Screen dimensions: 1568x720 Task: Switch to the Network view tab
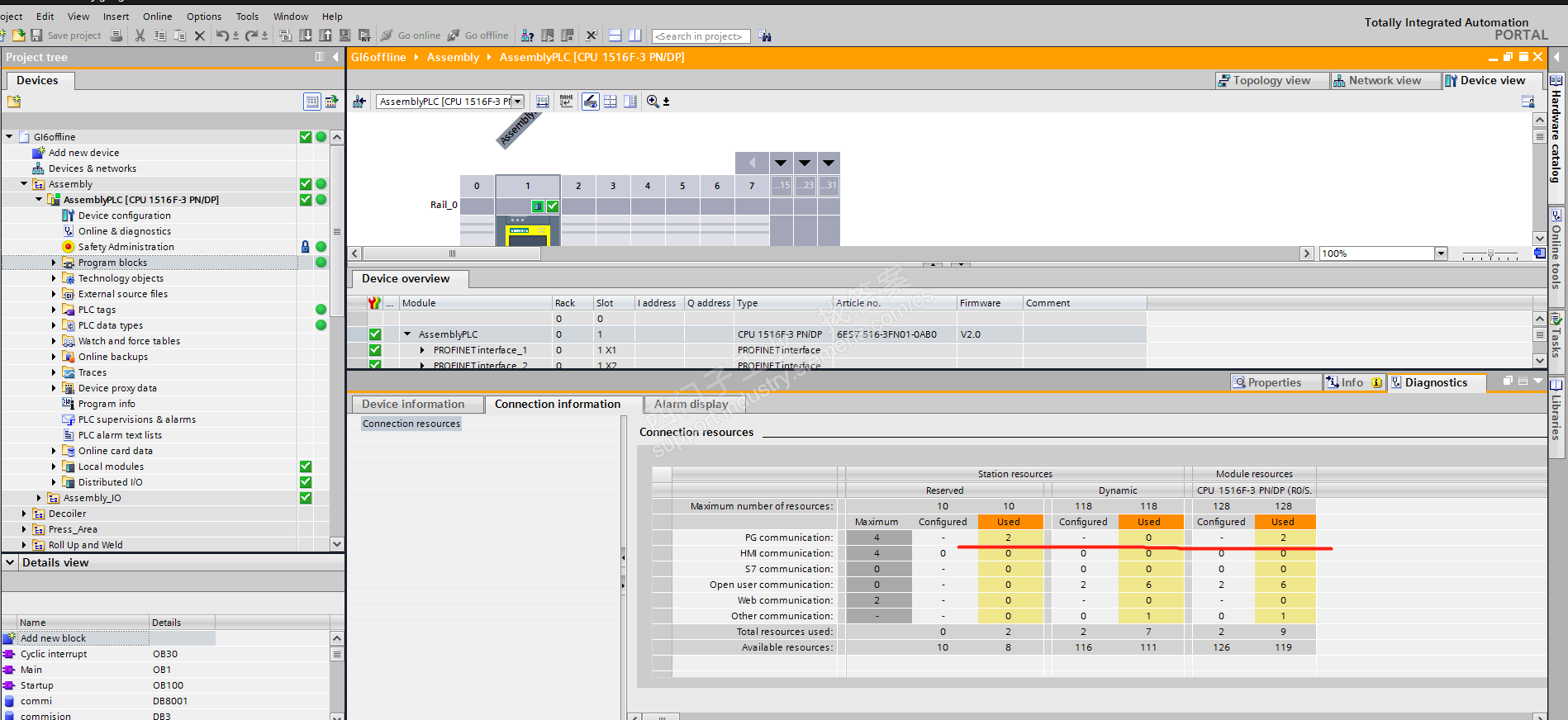click(x=1385, y=80)
